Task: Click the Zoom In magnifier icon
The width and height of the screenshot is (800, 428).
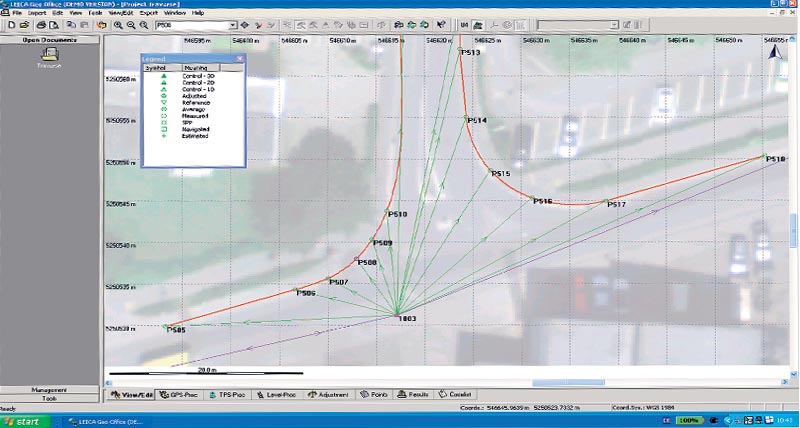Action: point(118,23)
